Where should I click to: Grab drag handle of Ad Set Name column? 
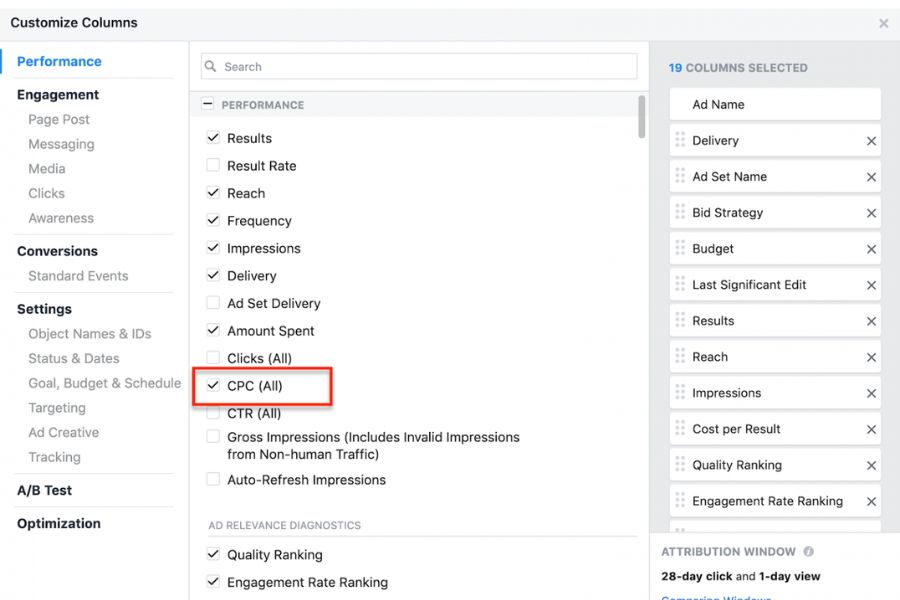point(680,176)
